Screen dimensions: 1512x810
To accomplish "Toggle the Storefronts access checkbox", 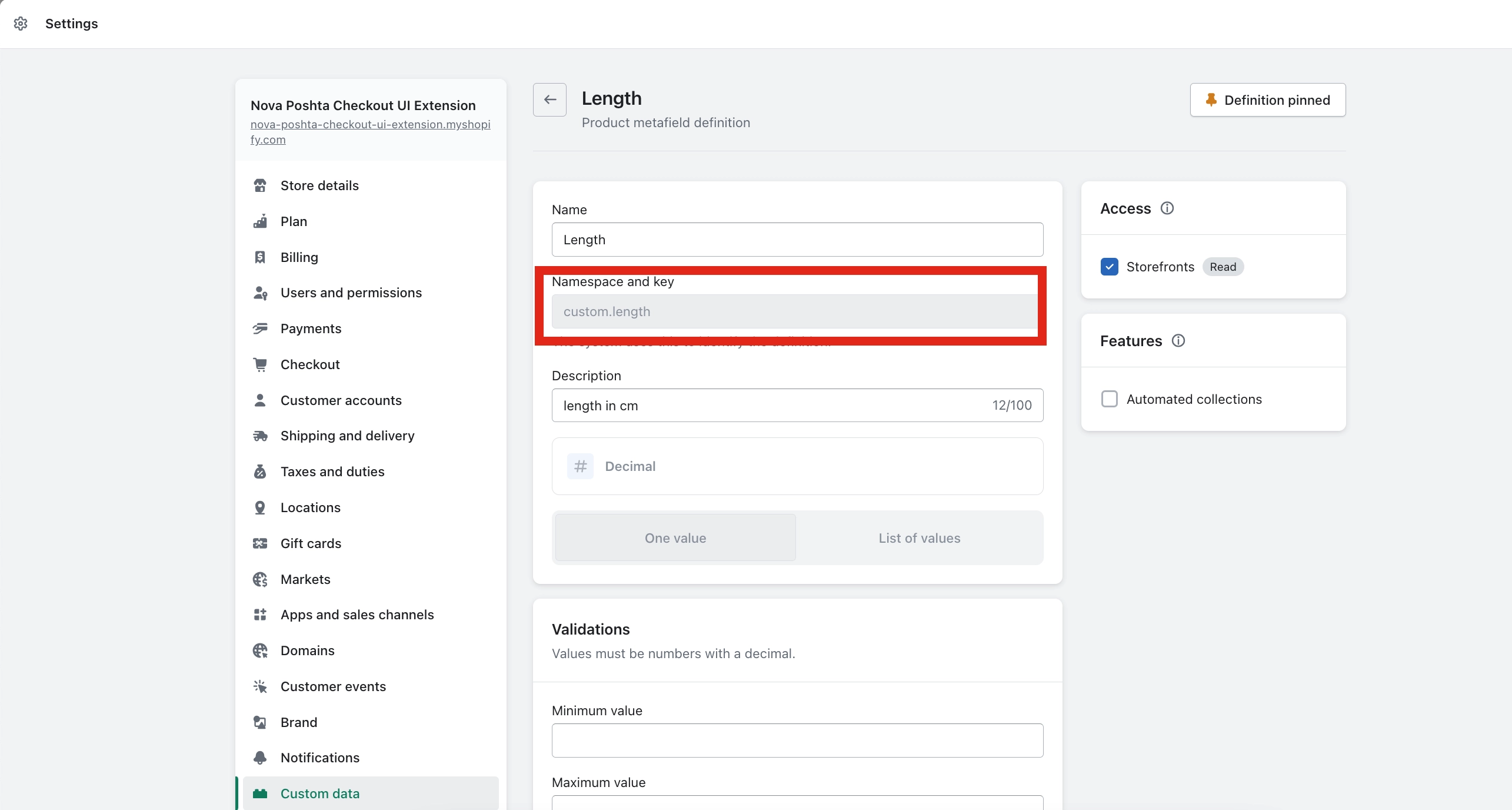I will click(x=1110, y=267).
